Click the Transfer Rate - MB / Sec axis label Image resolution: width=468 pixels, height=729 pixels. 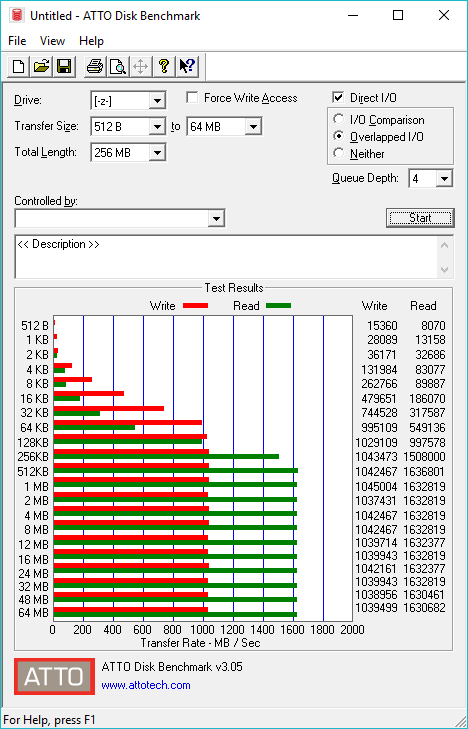point(200,643)
